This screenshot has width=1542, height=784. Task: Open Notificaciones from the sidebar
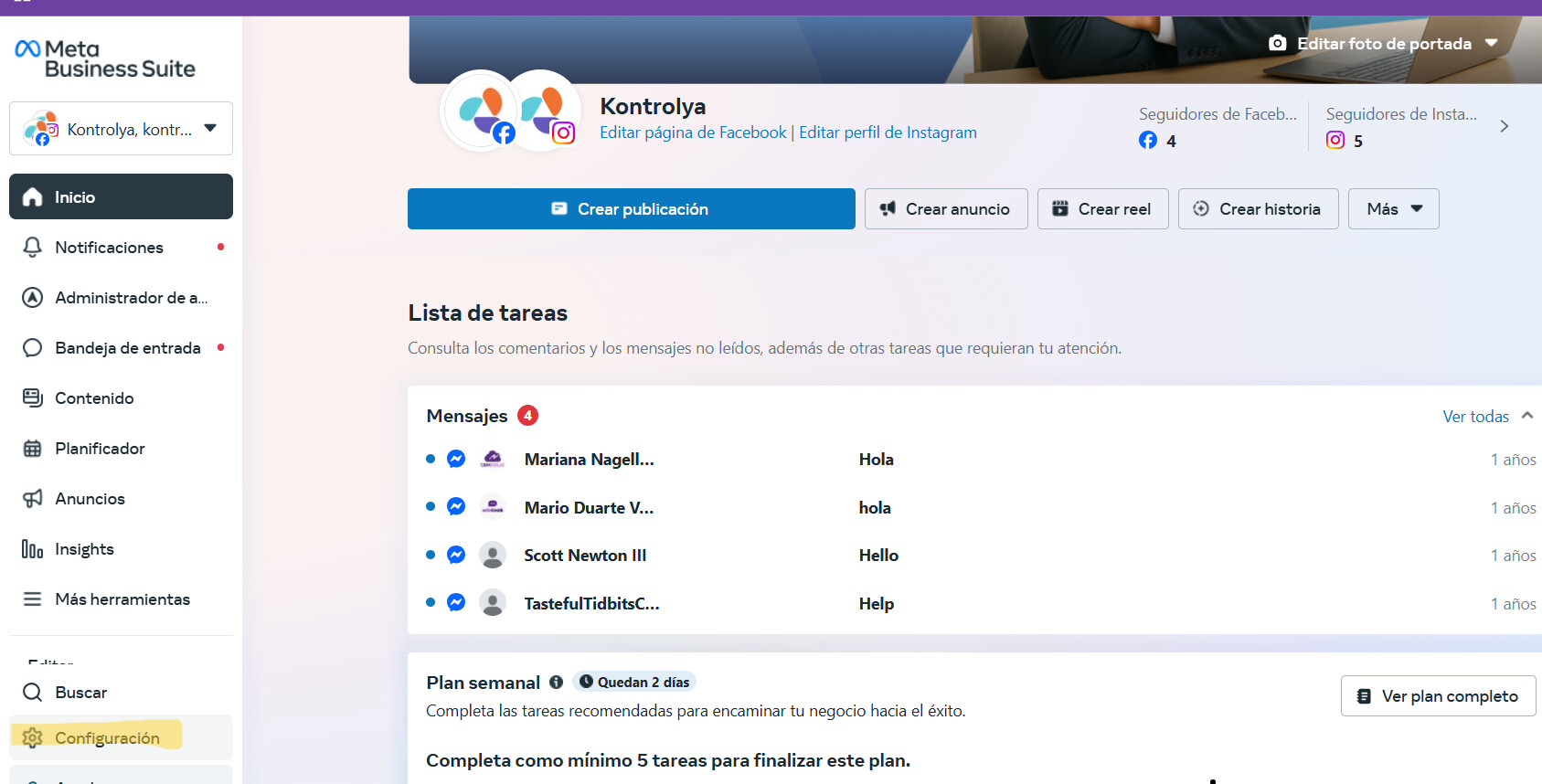pyautogui.click(x=121, y=247)
